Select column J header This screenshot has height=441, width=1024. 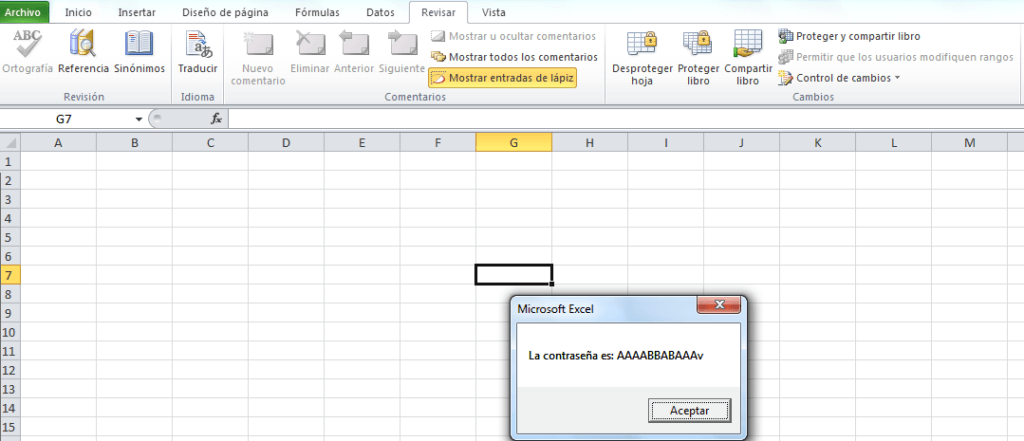(742, 142)
